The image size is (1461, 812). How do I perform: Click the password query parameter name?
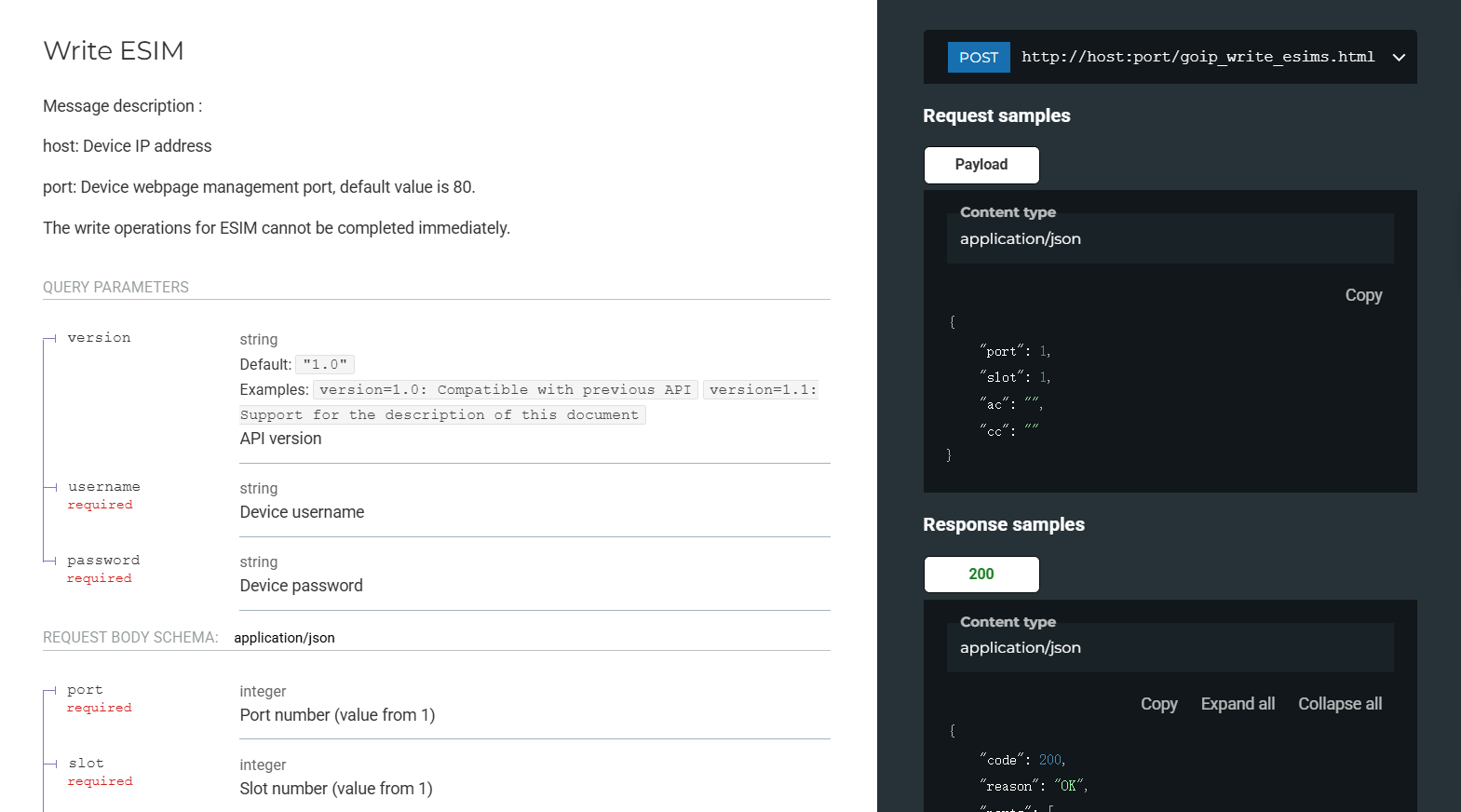(x=103, y=561)
